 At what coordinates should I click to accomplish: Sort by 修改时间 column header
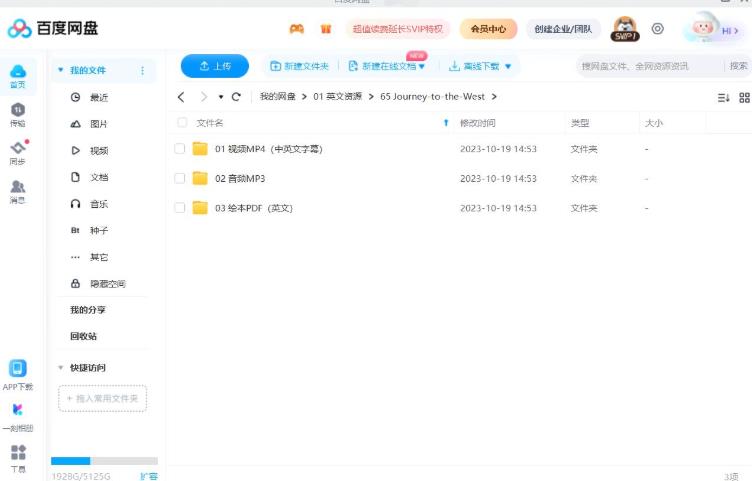(478, 123)
